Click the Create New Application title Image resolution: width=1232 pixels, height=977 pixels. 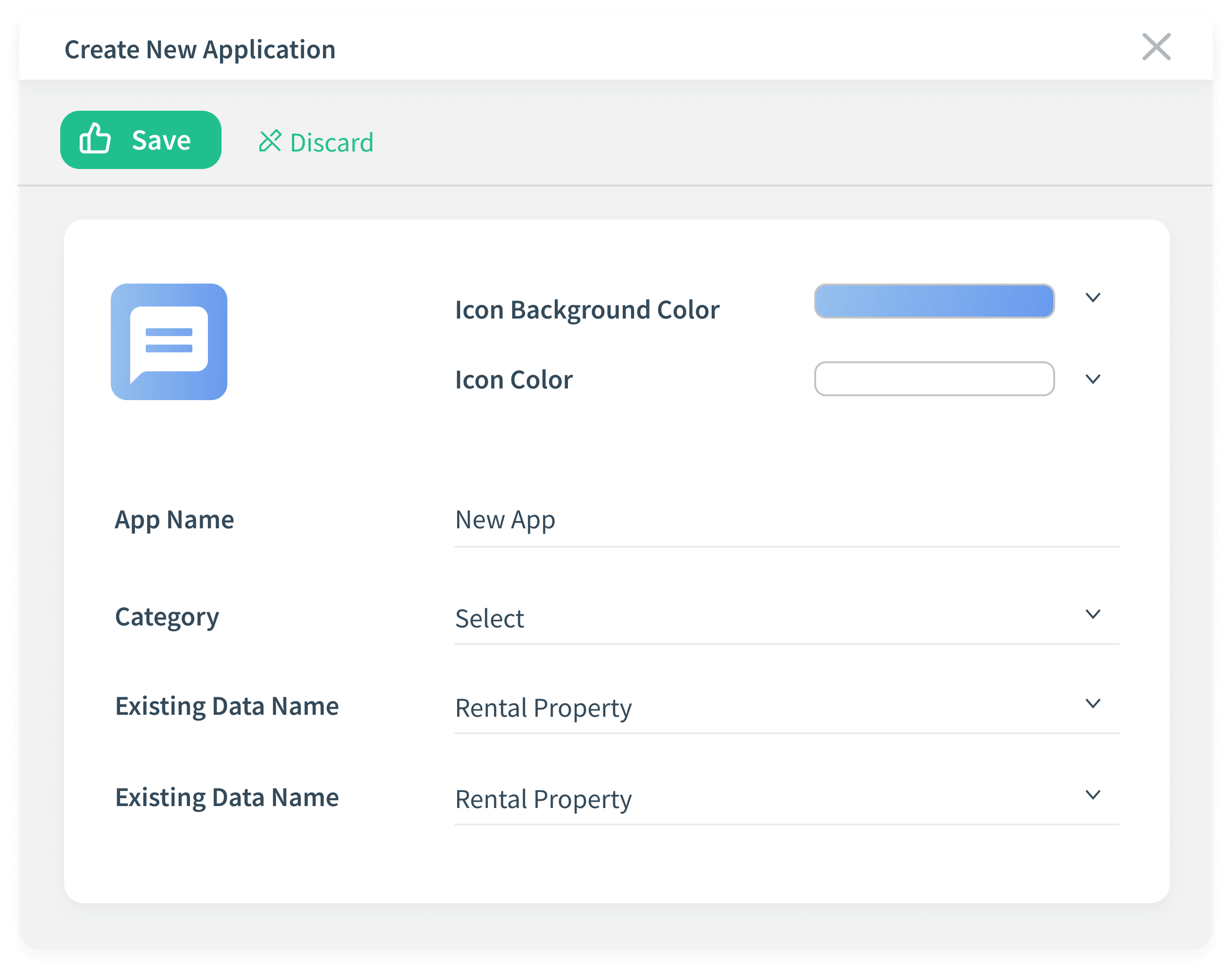[x=200, y=49]
